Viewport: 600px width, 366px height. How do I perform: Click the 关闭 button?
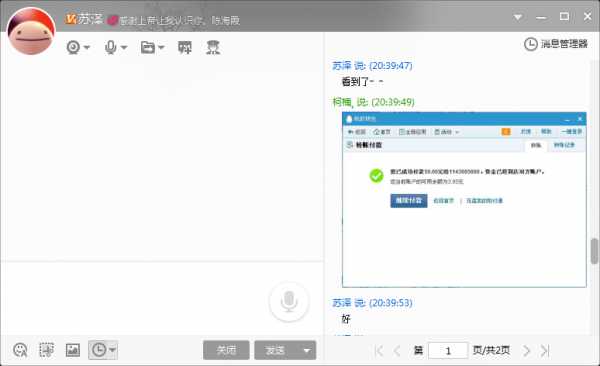tap(226, 350)
